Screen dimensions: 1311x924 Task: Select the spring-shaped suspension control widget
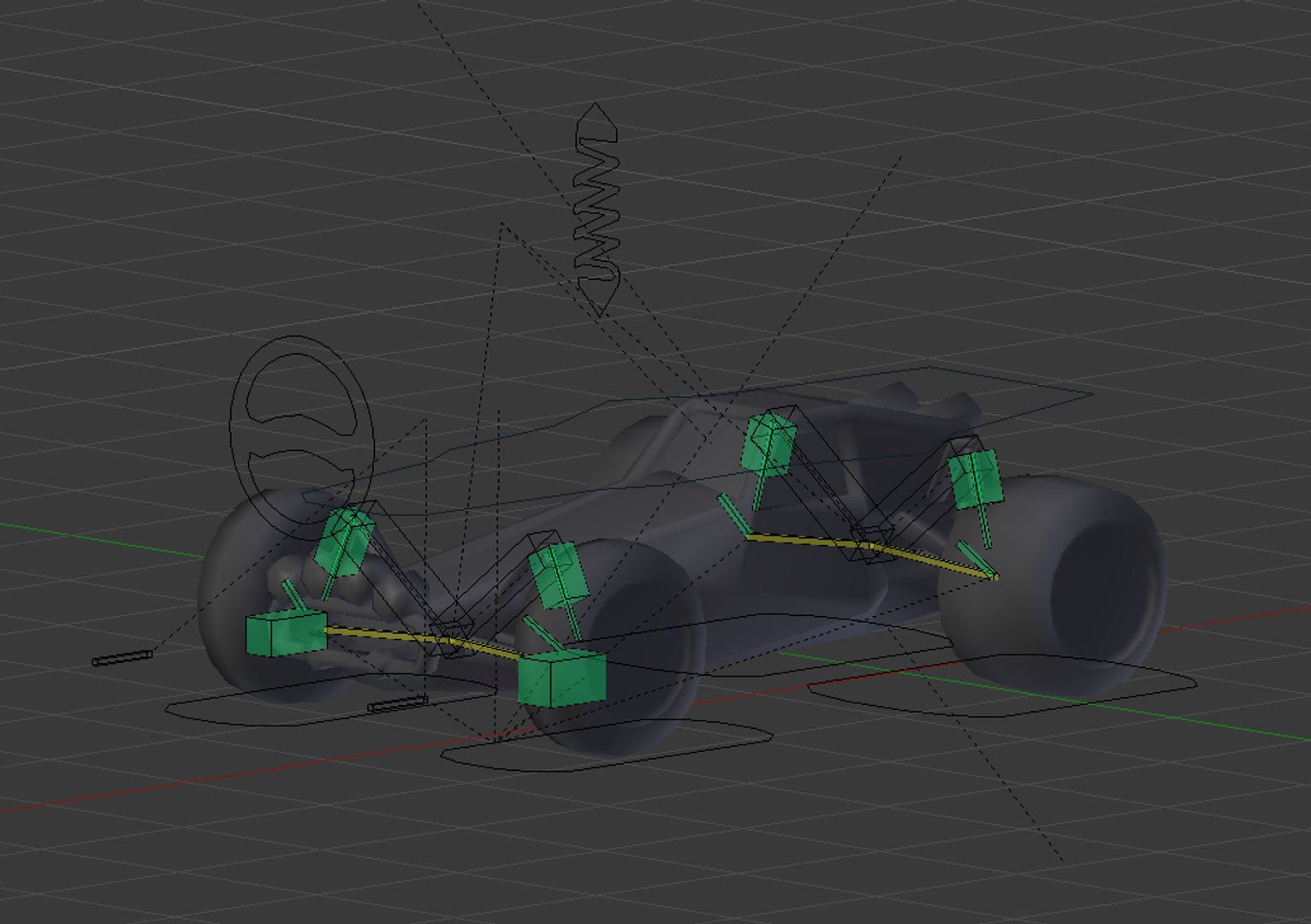[x=596, y=209]
